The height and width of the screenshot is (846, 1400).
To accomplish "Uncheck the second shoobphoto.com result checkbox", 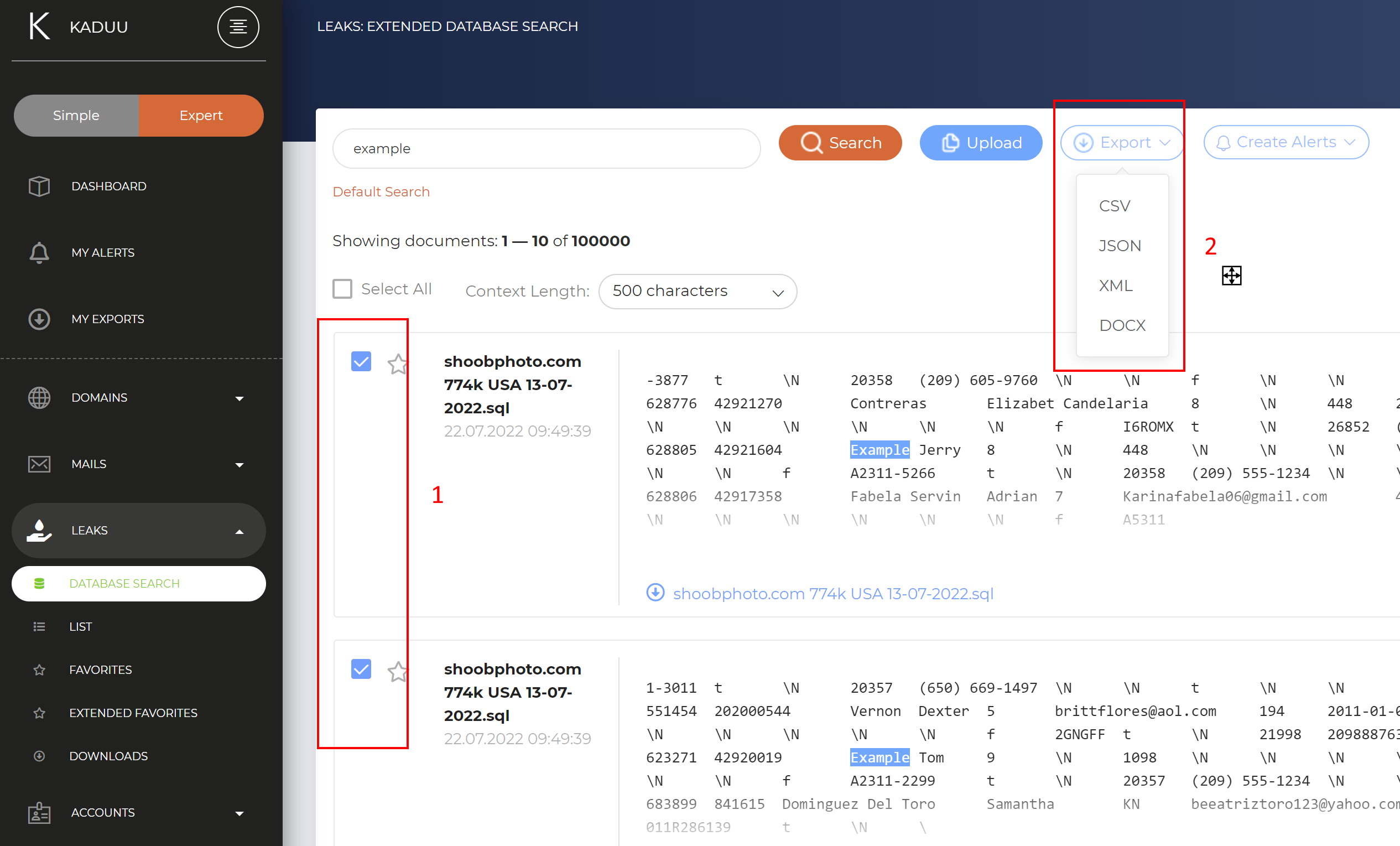I will pyautogui.click(x=361, y=669).
